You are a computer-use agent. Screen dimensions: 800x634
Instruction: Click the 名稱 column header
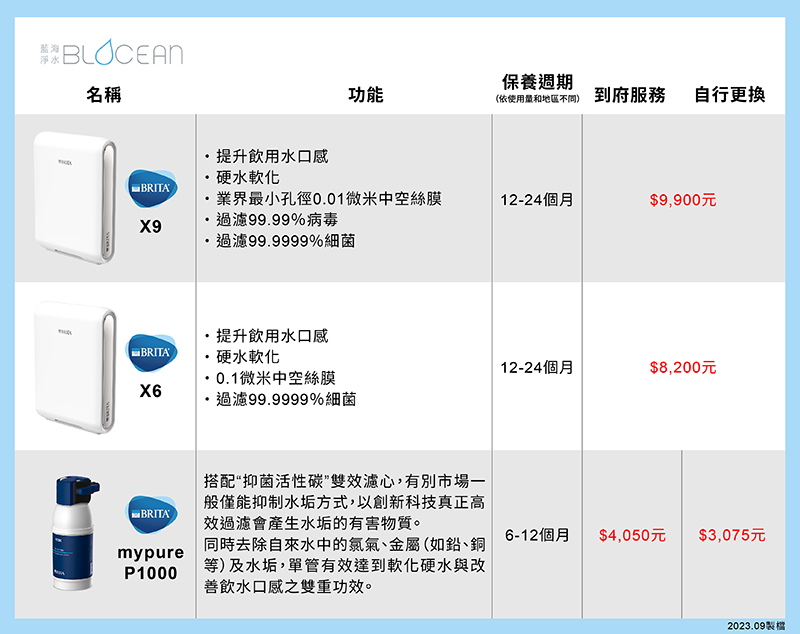click(104, 95)
